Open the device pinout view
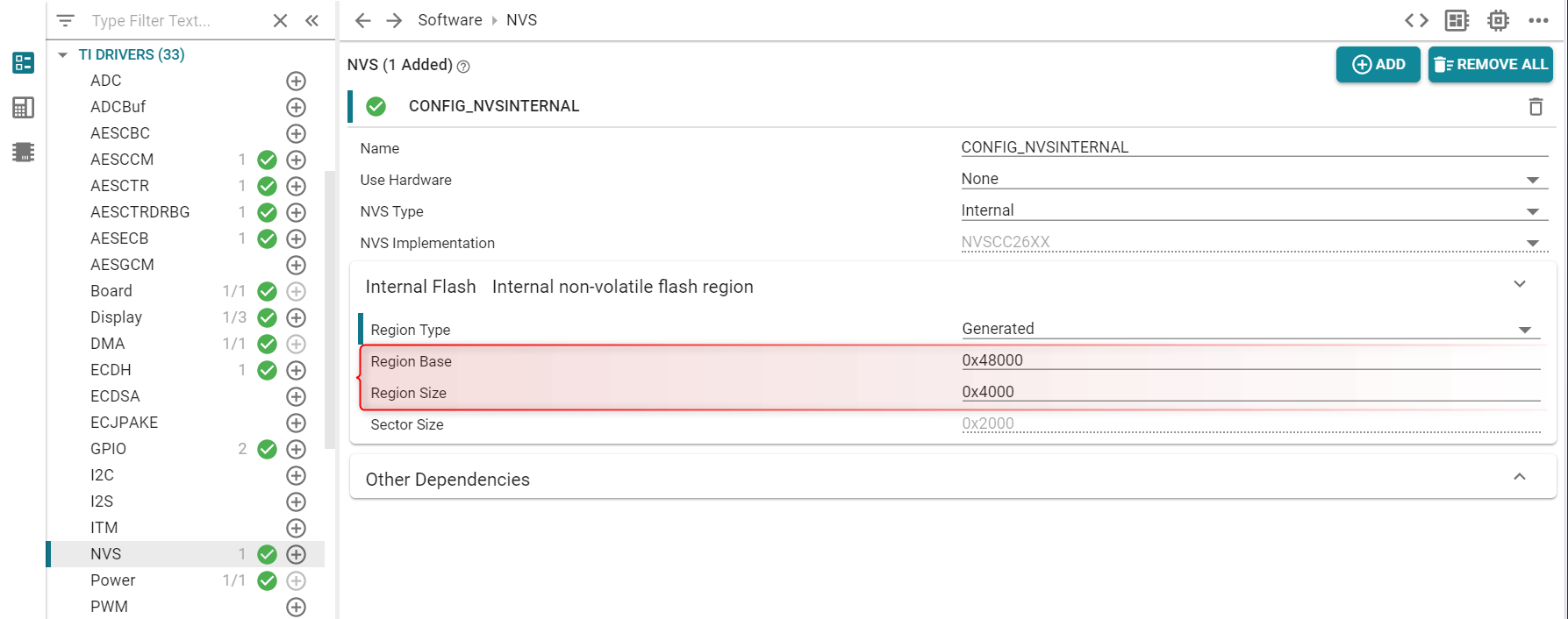 click(x=1498, y=19)
